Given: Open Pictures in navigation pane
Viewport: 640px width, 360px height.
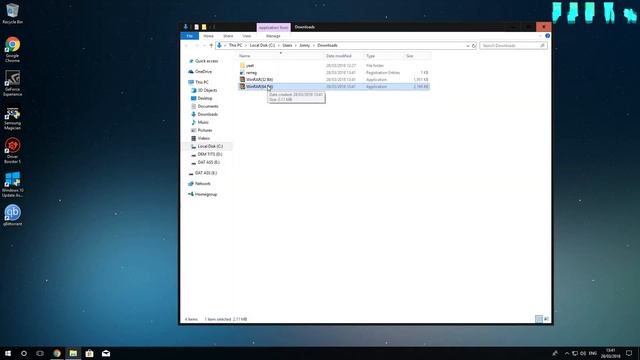Looking at the screenshot, I should (204, 130).
